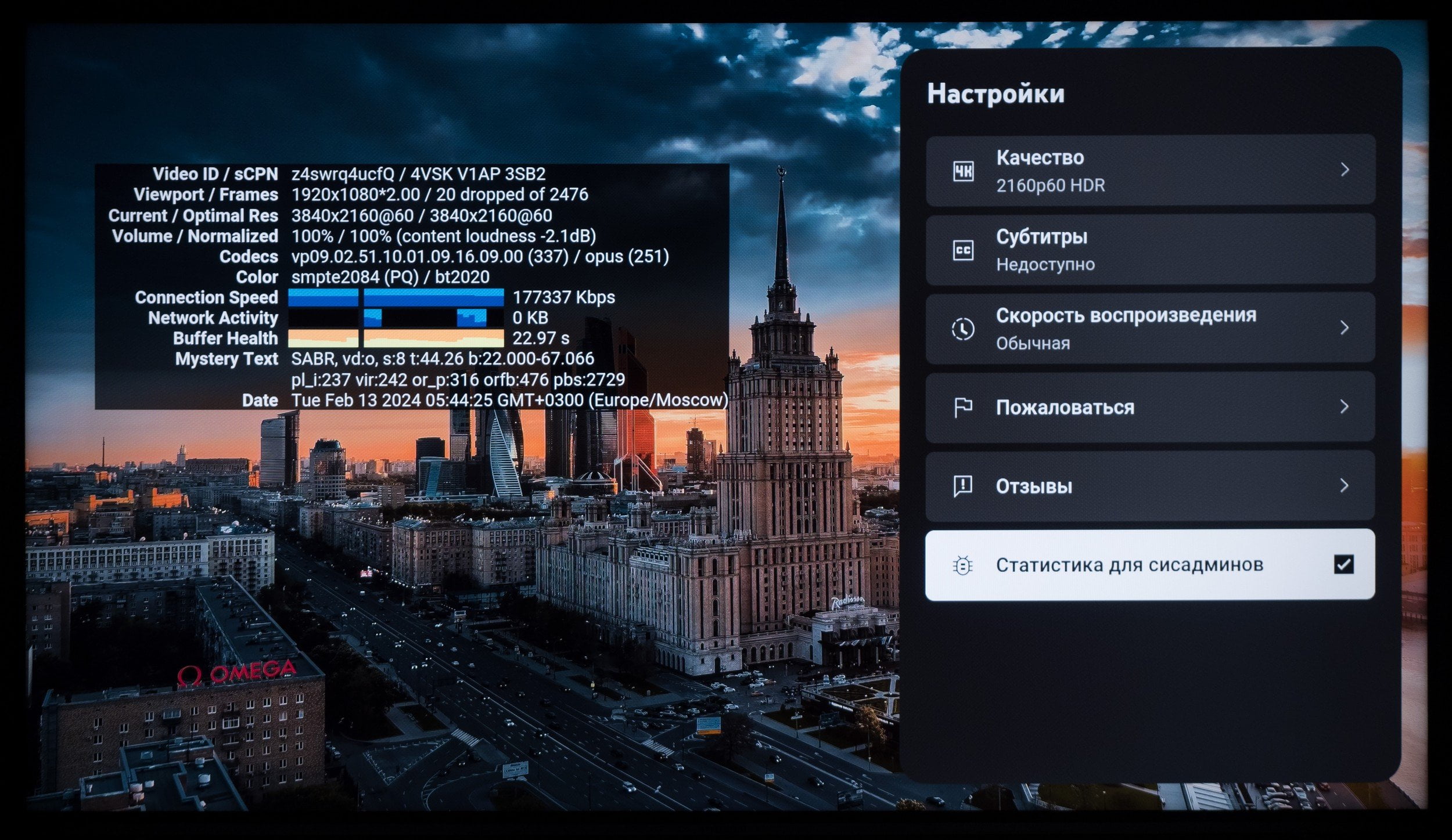Open Скорость воспроизведения menu item
The image size is (1452, 840).
(x=1150, y=329)
